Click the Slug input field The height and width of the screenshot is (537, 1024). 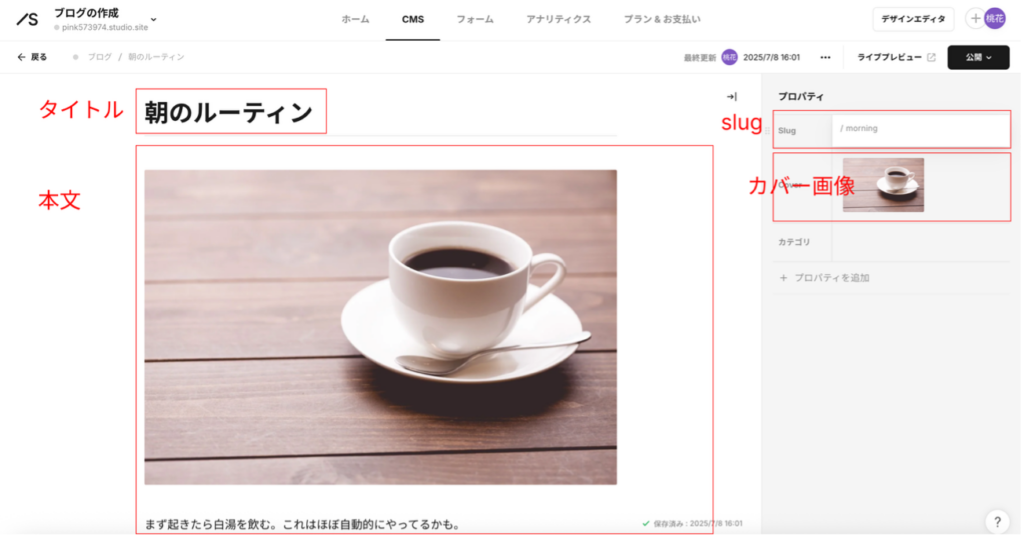pos(920,129)
